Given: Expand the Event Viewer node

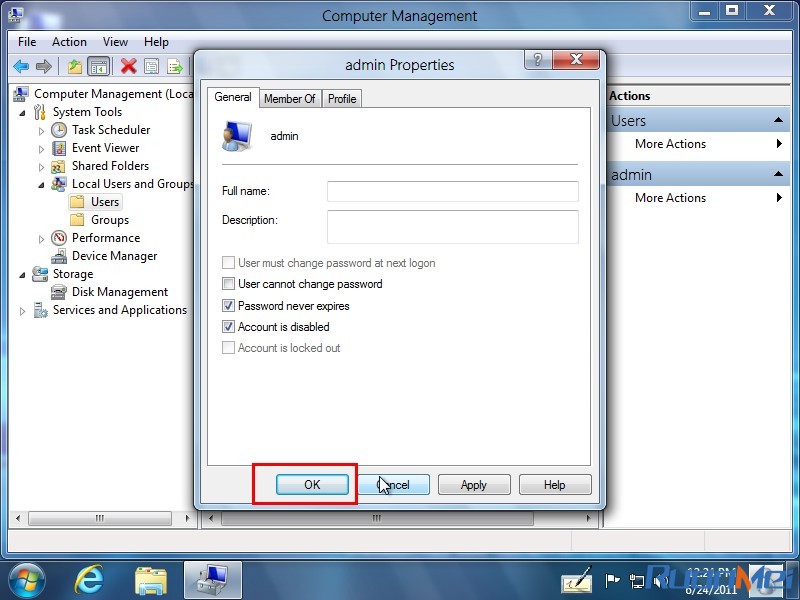Looking at the screenshot, I should [x=41, y=149].
